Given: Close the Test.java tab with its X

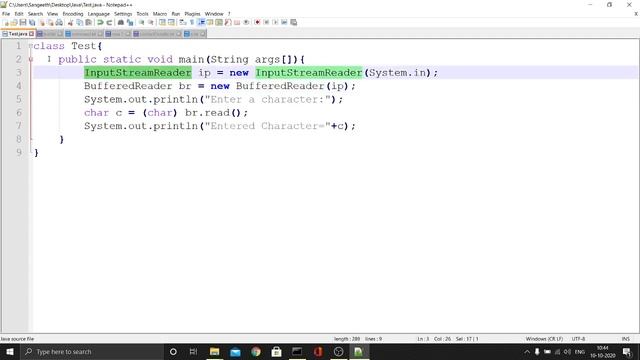Looking at the screenshot, I should pos(31,34).
